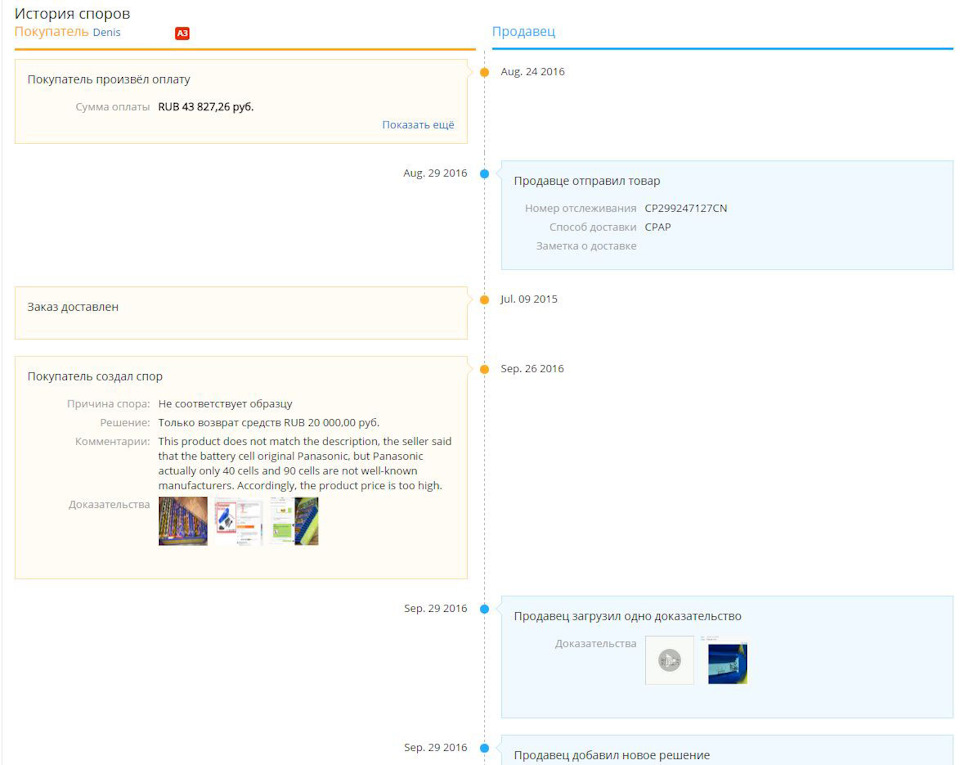Click 'Продавец загрузил одно доказательство' heading
This screenshot has height=765, width=960.
628,616
